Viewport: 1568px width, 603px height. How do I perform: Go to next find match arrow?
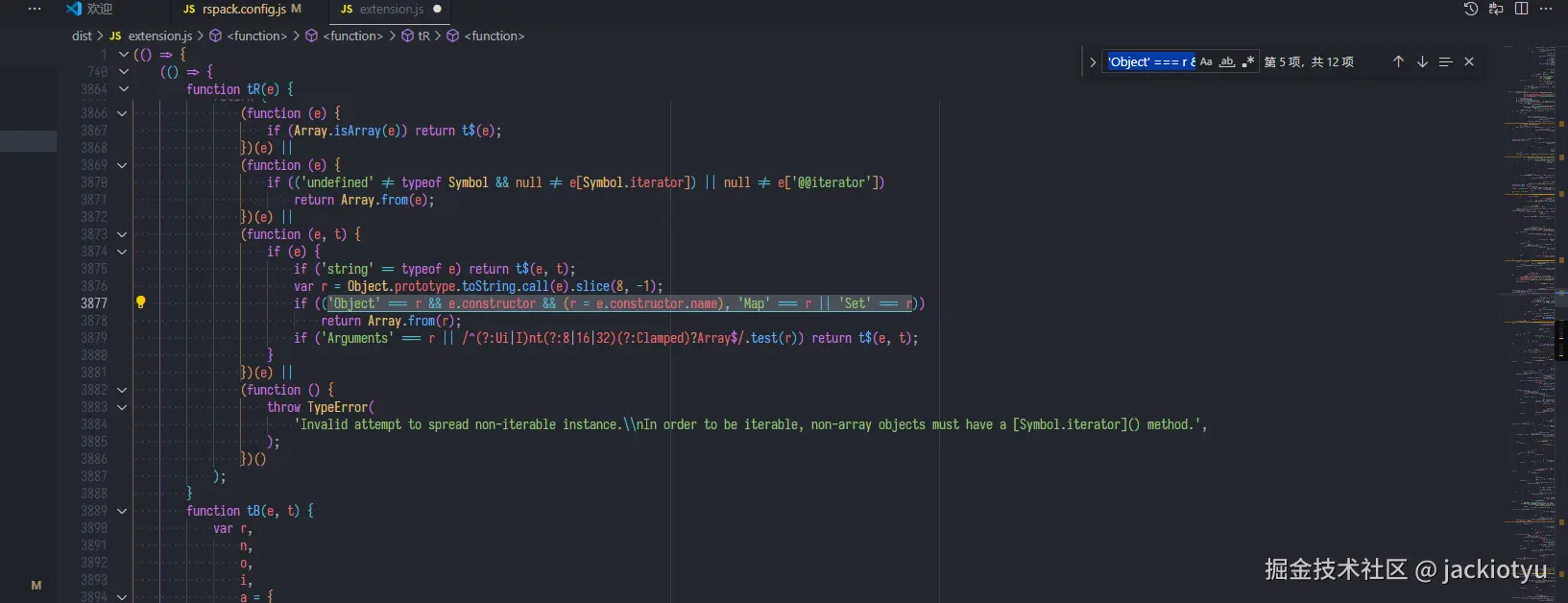tap(1422, 61)
